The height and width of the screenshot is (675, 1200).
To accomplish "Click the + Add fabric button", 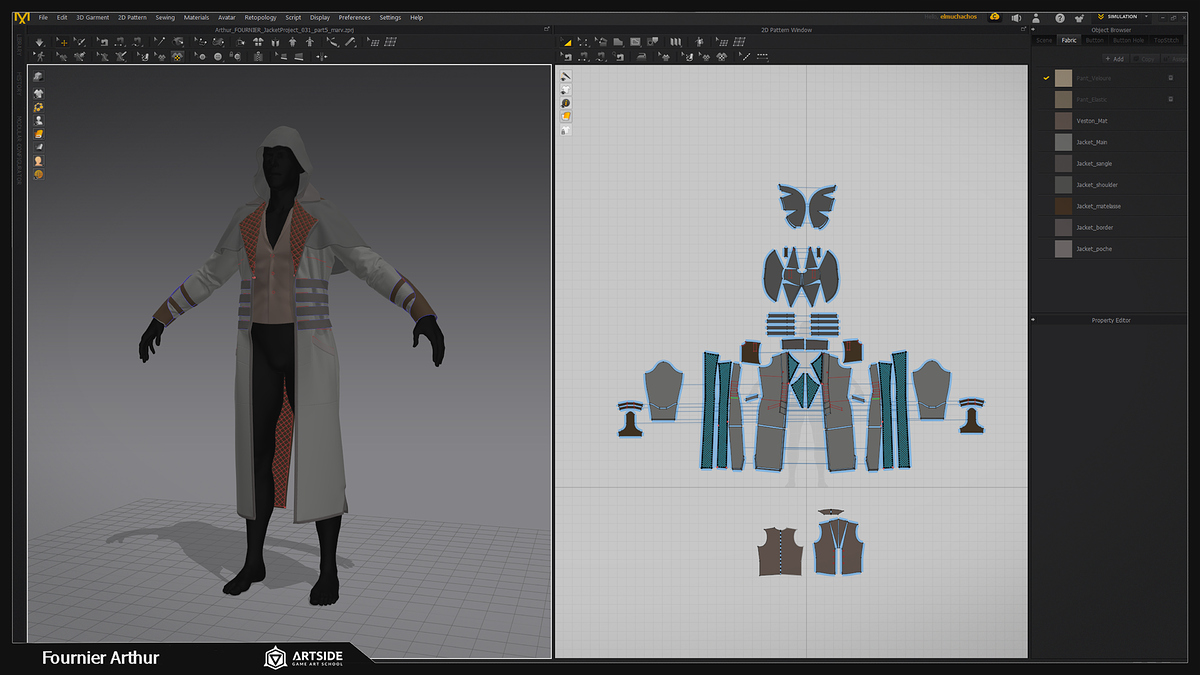I will [1114, 59].
